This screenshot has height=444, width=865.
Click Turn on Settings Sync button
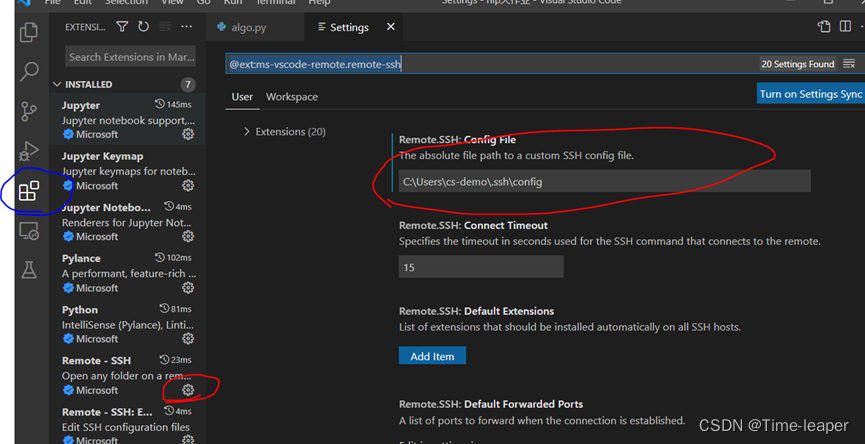coord(811,94)
